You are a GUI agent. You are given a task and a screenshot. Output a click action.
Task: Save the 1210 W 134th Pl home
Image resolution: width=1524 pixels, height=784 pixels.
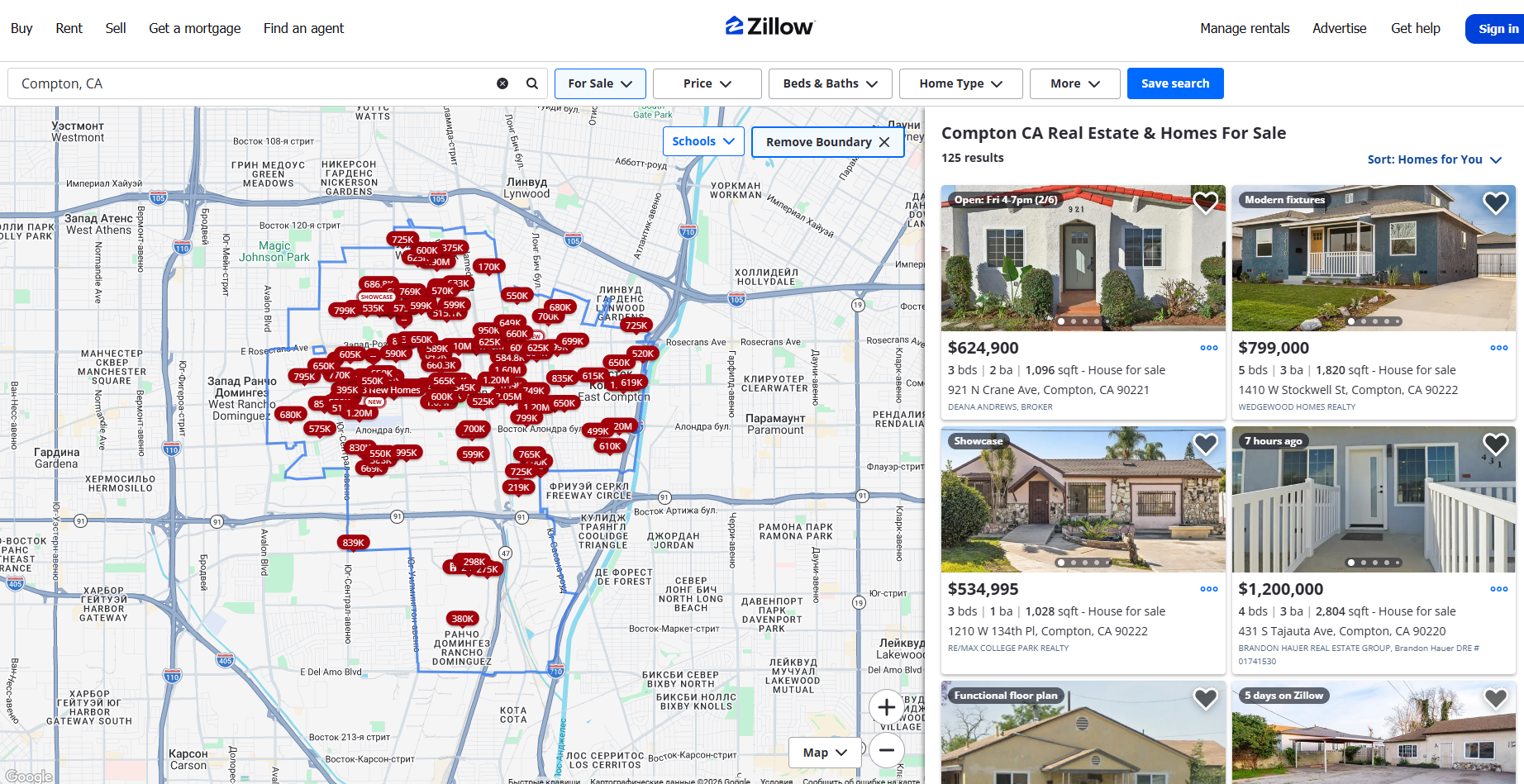1206,444
